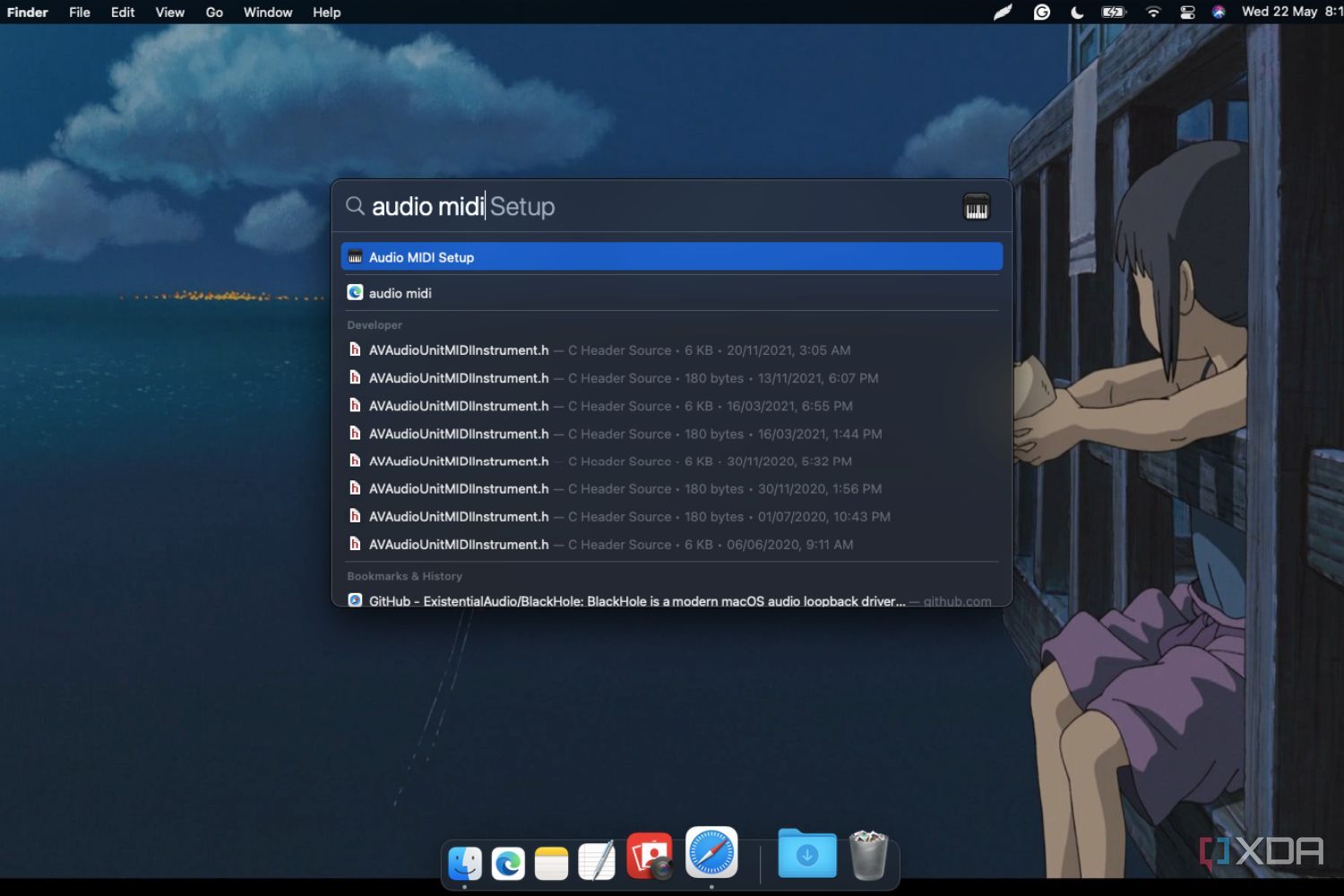Open the Notes app in the Dock
The height and width of the screenshot is (896, 1344).
coord(551,862)
